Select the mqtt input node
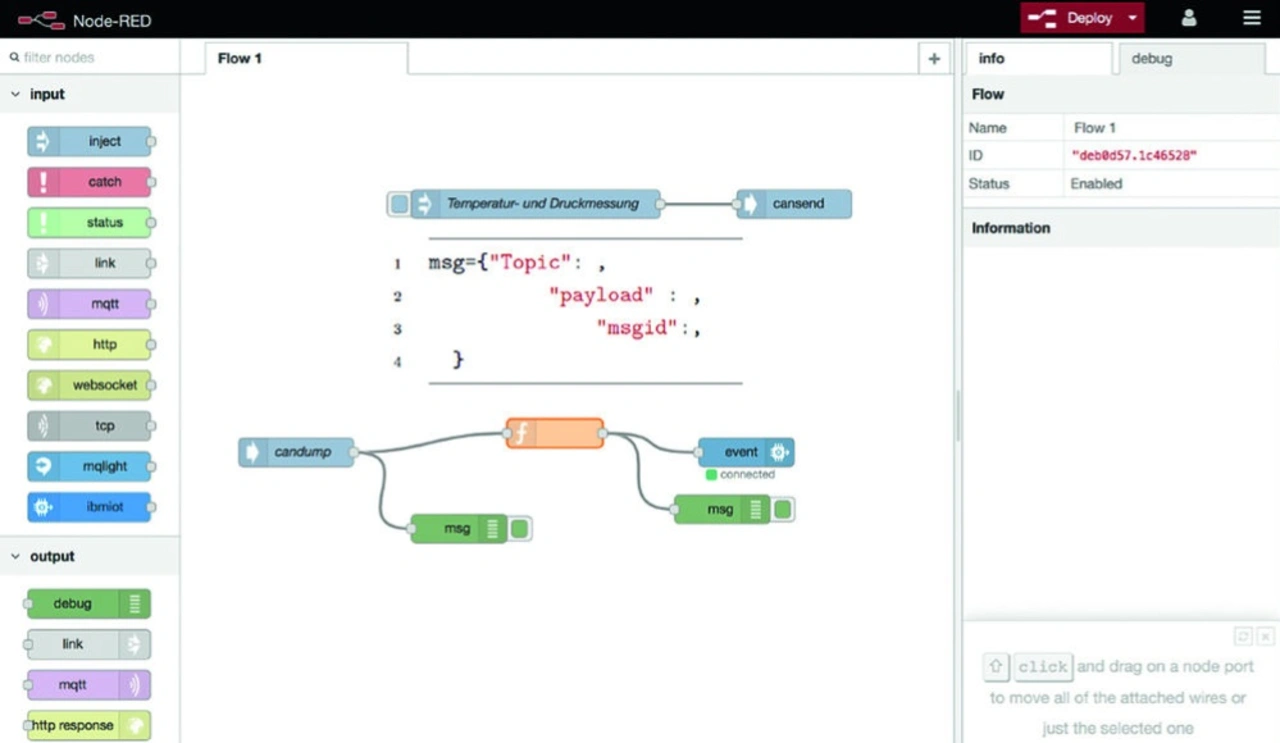 coord(90,303)
